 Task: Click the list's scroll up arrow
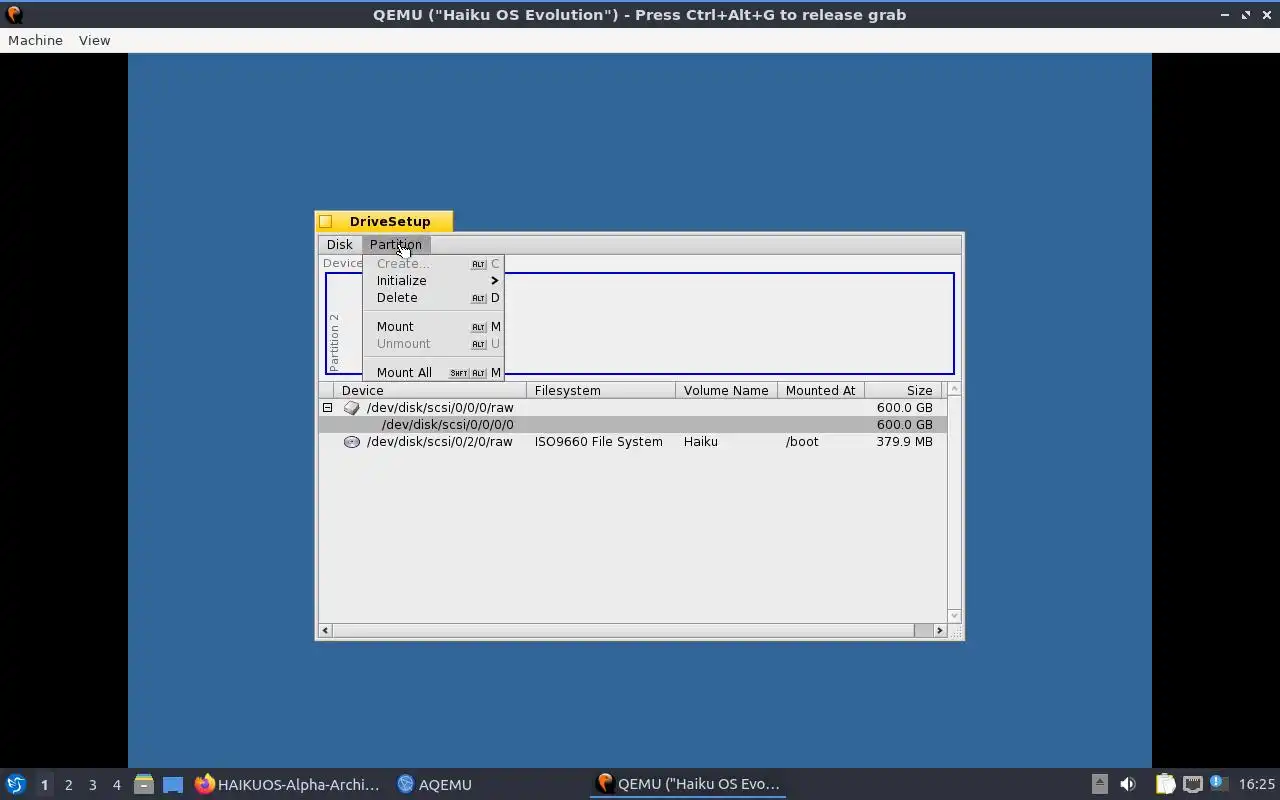(x=954, y=389)
